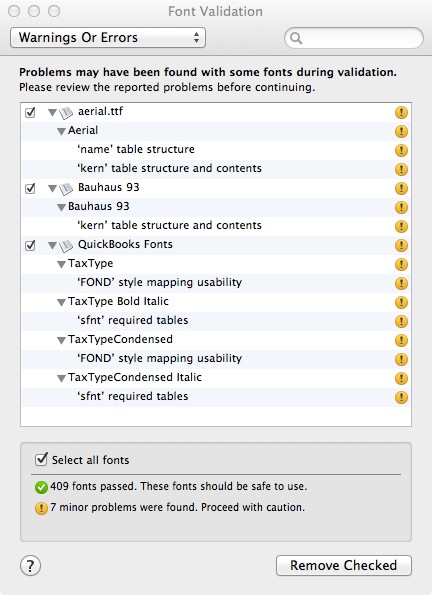Screen dimensions: 432x595
Task: Toggle the Select all fonts checkbox
Action: (x=41, y=460)
